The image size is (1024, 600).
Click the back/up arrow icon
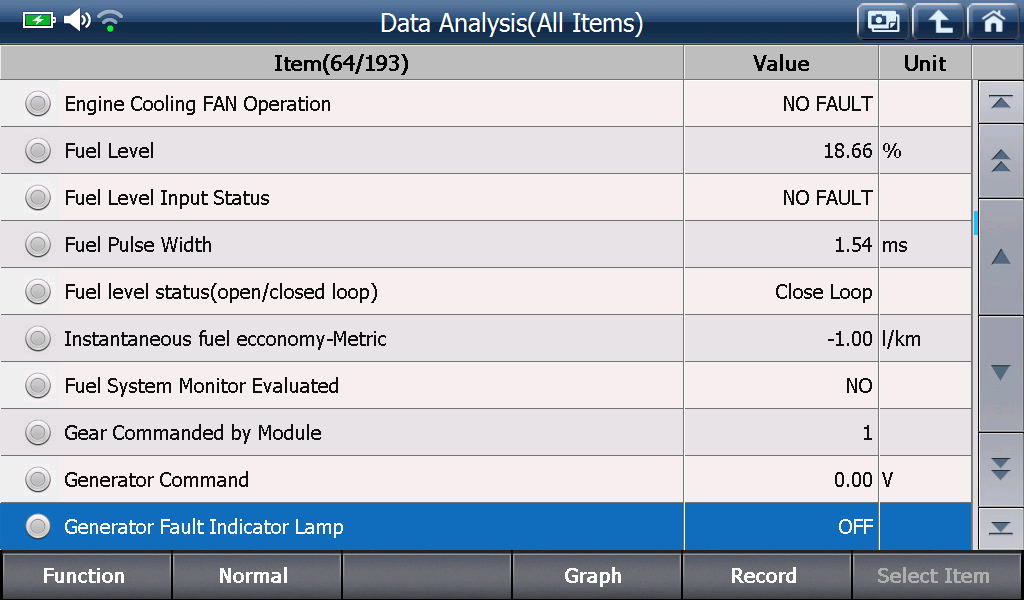point(938,22)
